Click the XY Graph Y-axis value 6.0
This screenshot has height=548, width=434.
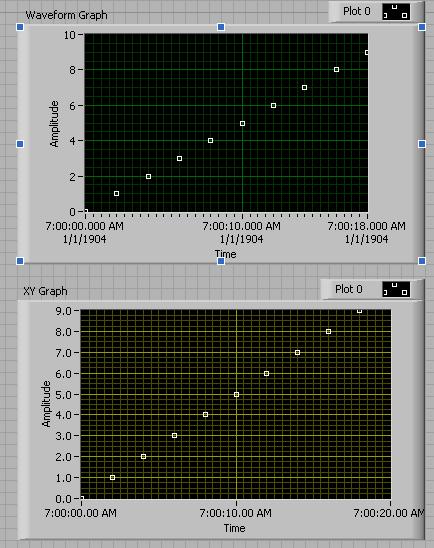coord(63,374)
